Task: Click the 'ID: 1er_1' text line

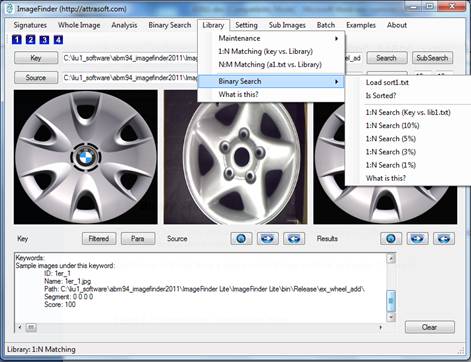Action: [57, 273]
